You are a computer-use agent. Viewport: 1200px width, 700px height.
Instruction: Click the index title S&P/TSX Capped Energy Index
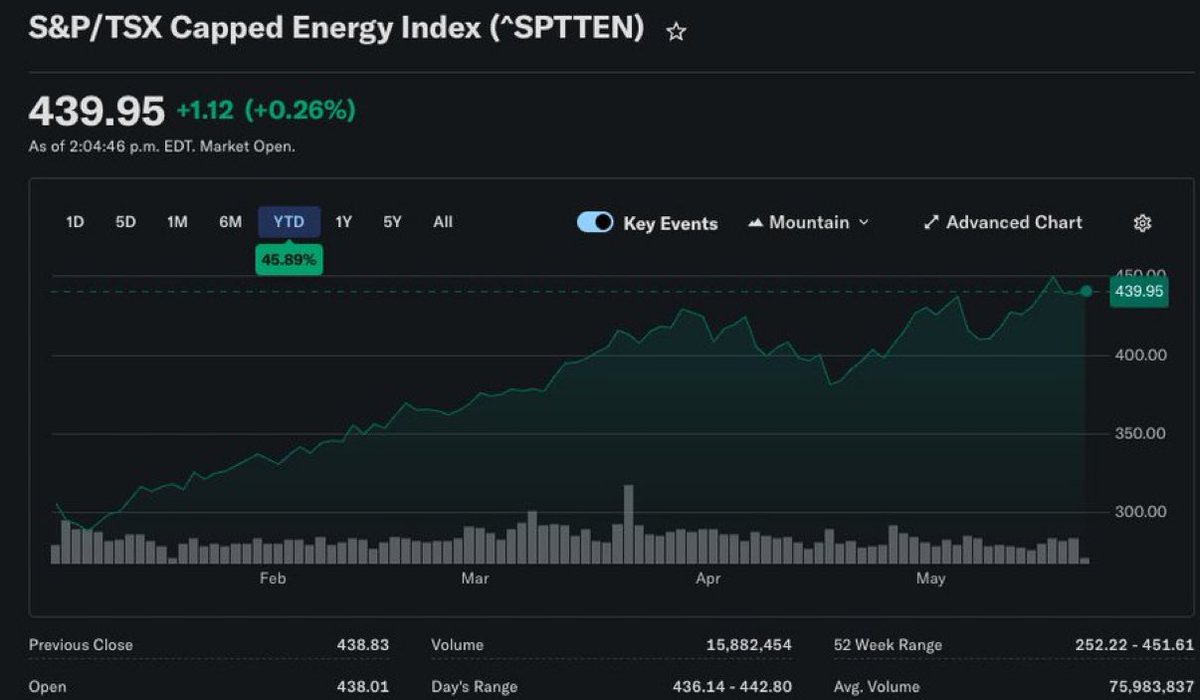coord(336,29)
